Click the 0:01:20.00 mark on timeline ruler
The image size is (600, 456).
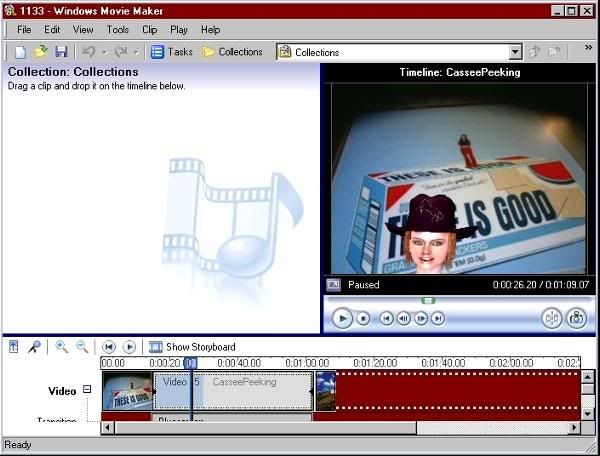pyautogui.click(x=375, y=363)
